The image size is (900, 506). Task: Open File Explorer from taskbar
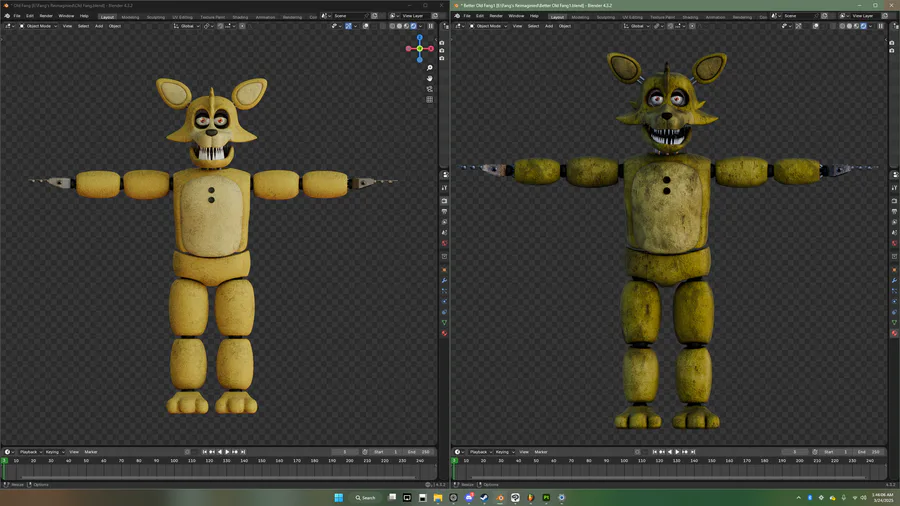pyautogui.click(x=438, y=497)
